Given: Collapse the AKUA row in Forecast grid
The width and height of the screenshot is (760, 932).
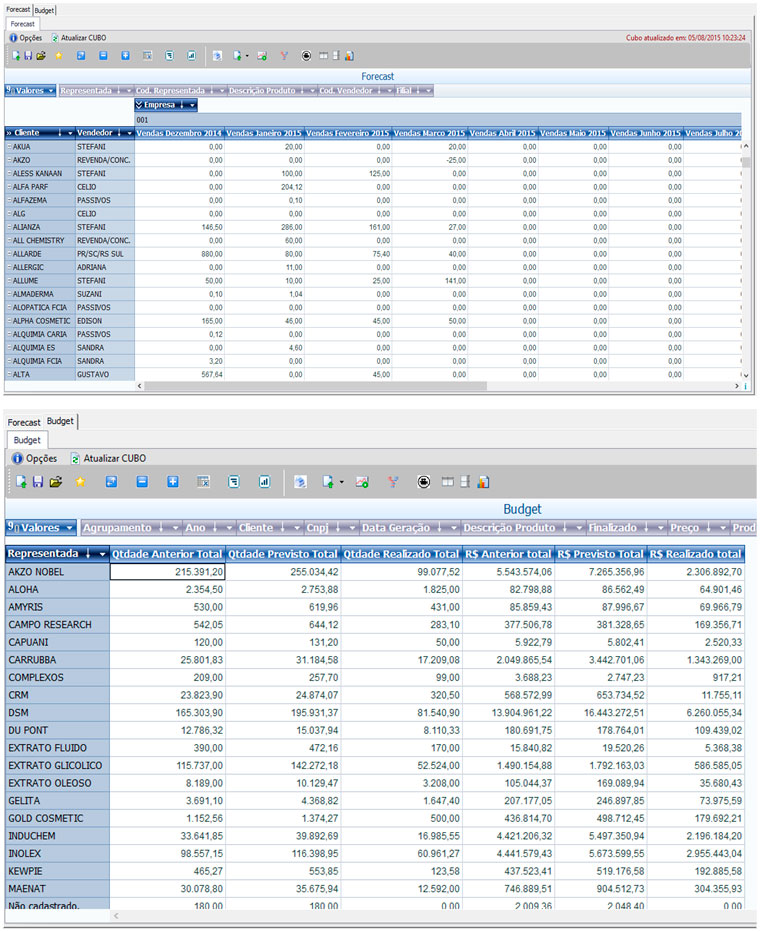Looking at the screenshot, I should pos(9,147).
